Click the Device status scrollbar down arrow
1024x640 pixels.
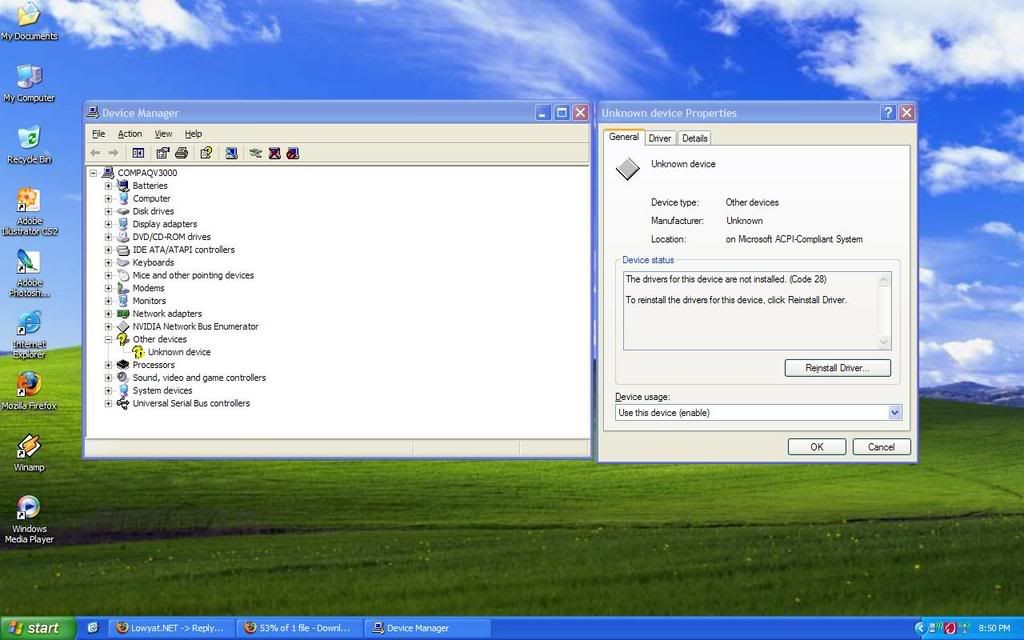883,343
